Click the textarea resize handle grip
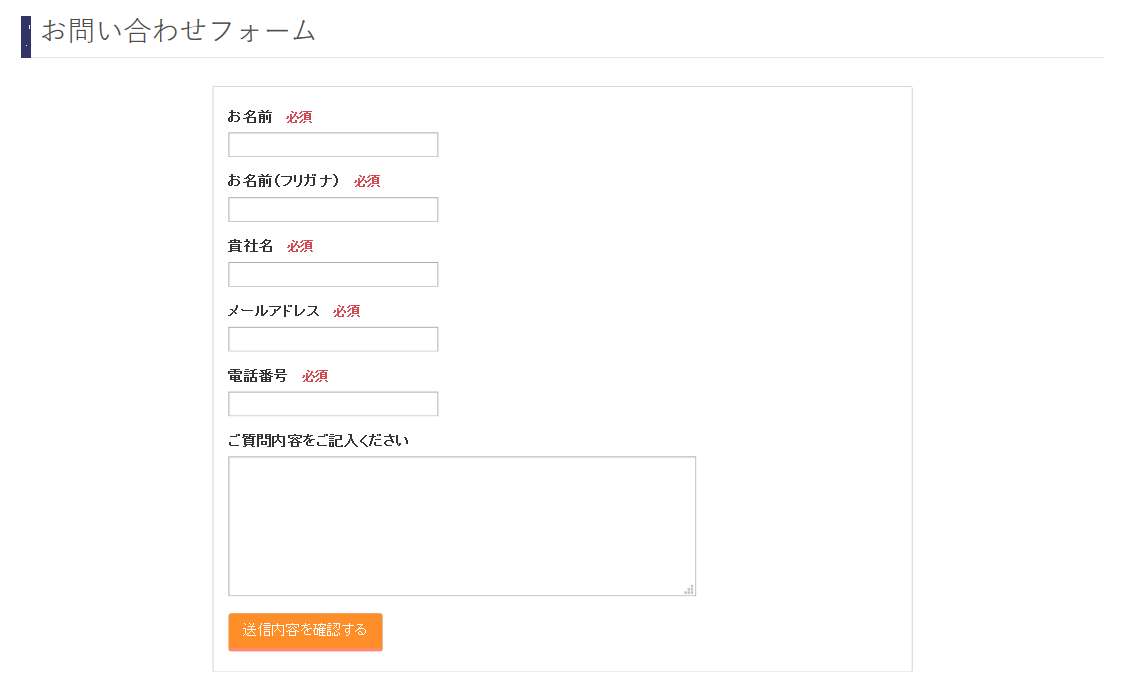Viewport: 1121px width, 687px height. pyautogui.click(x=689, y=589)
